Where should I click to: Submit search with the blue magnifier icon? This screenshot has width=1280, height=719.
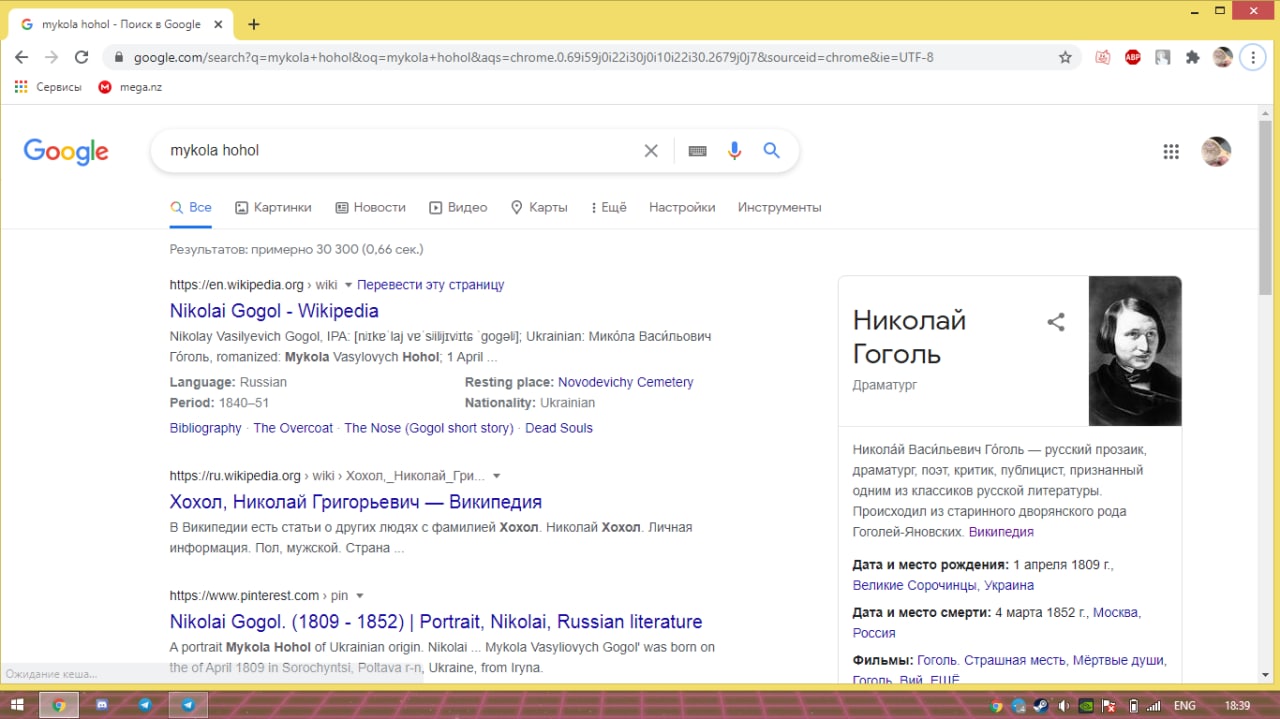point(771,151)
